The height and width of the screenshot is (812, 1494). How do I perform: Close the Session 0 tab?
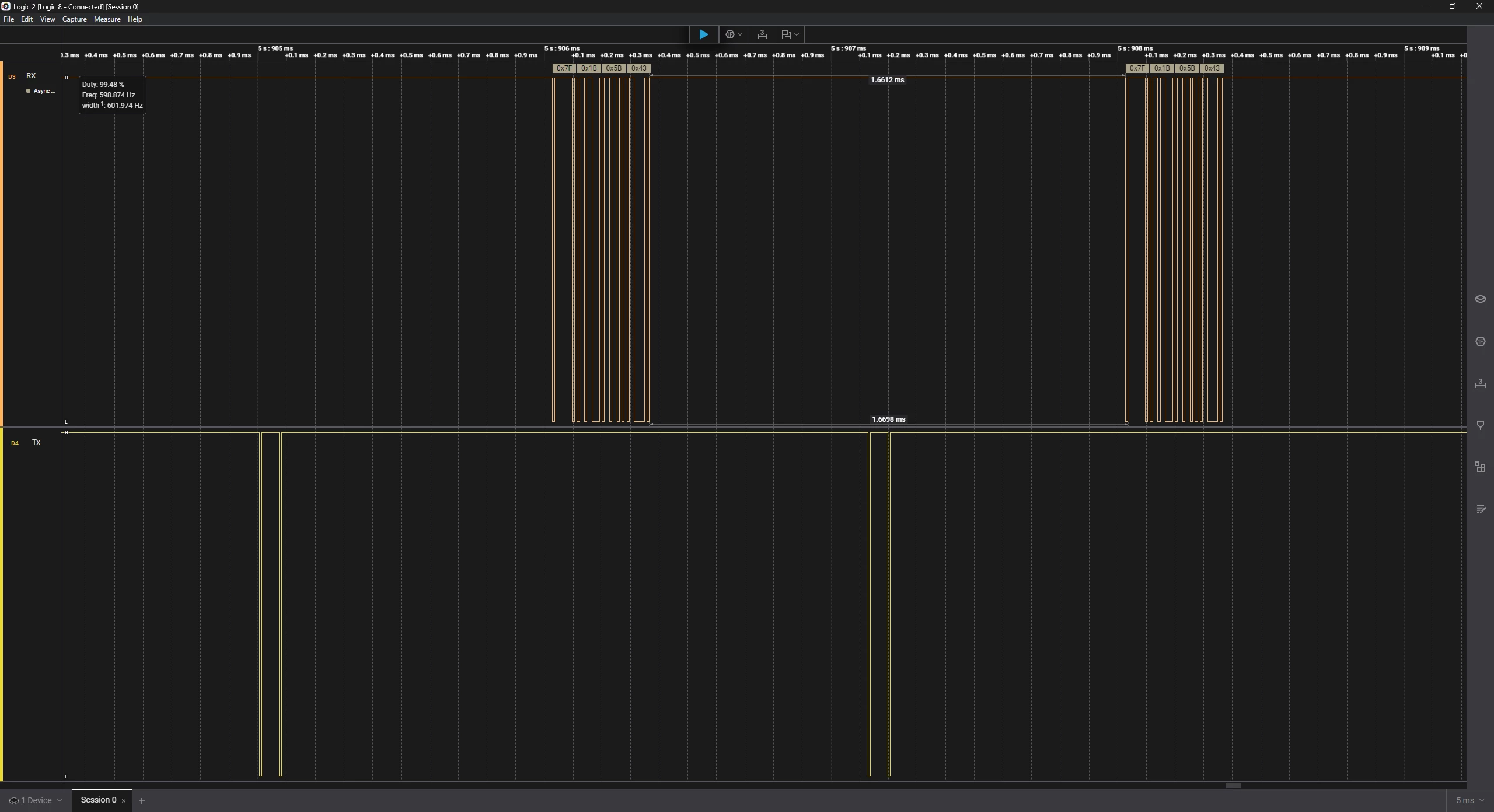pyautogui.click(x=124, y=801)
